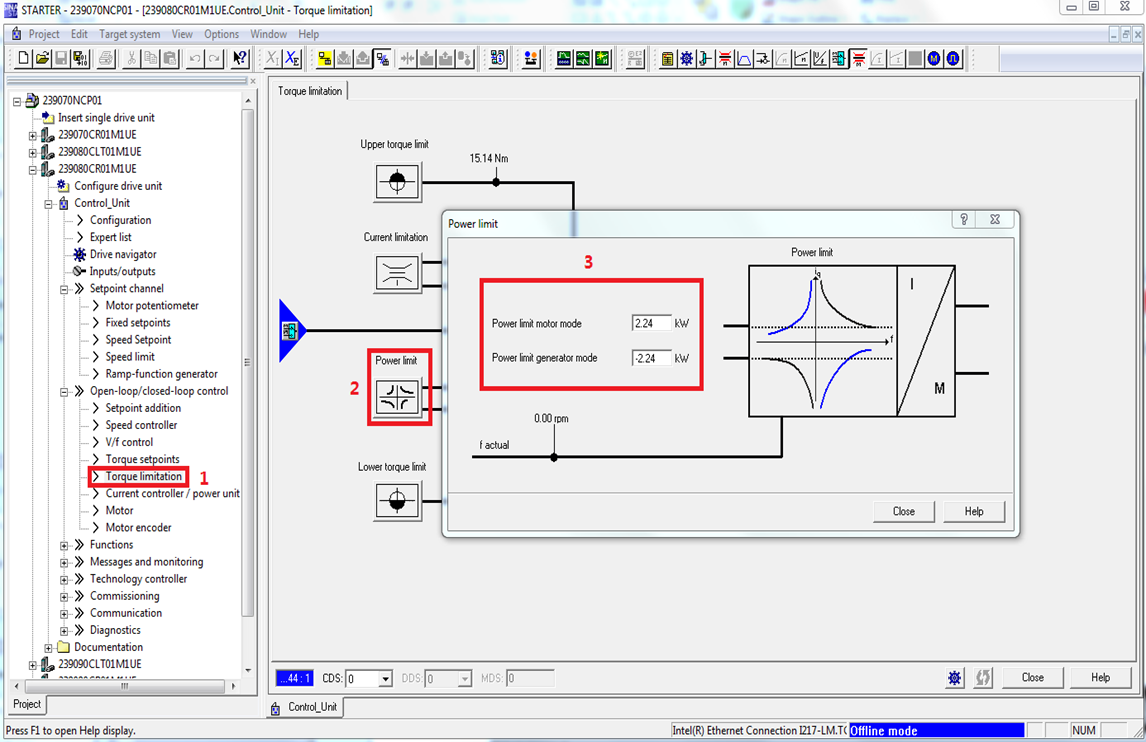
Task: Click the Open project folder icon
Action: tap(42, 59)
